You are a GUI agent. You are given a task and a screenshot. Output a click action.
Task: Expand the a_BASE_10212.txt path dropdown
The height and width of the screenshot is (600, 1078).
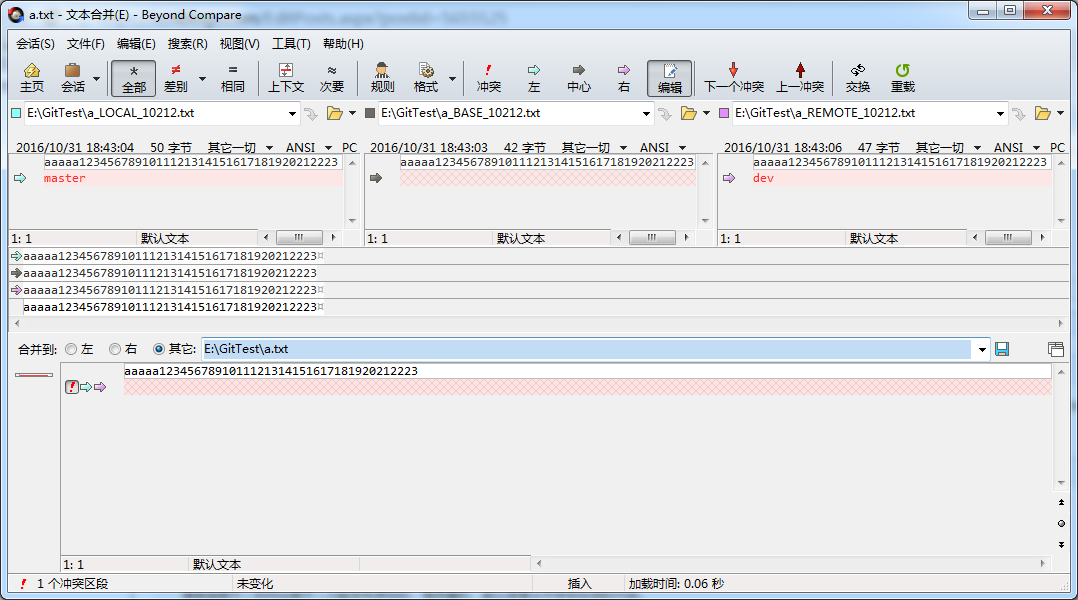(x=647, y=114)
